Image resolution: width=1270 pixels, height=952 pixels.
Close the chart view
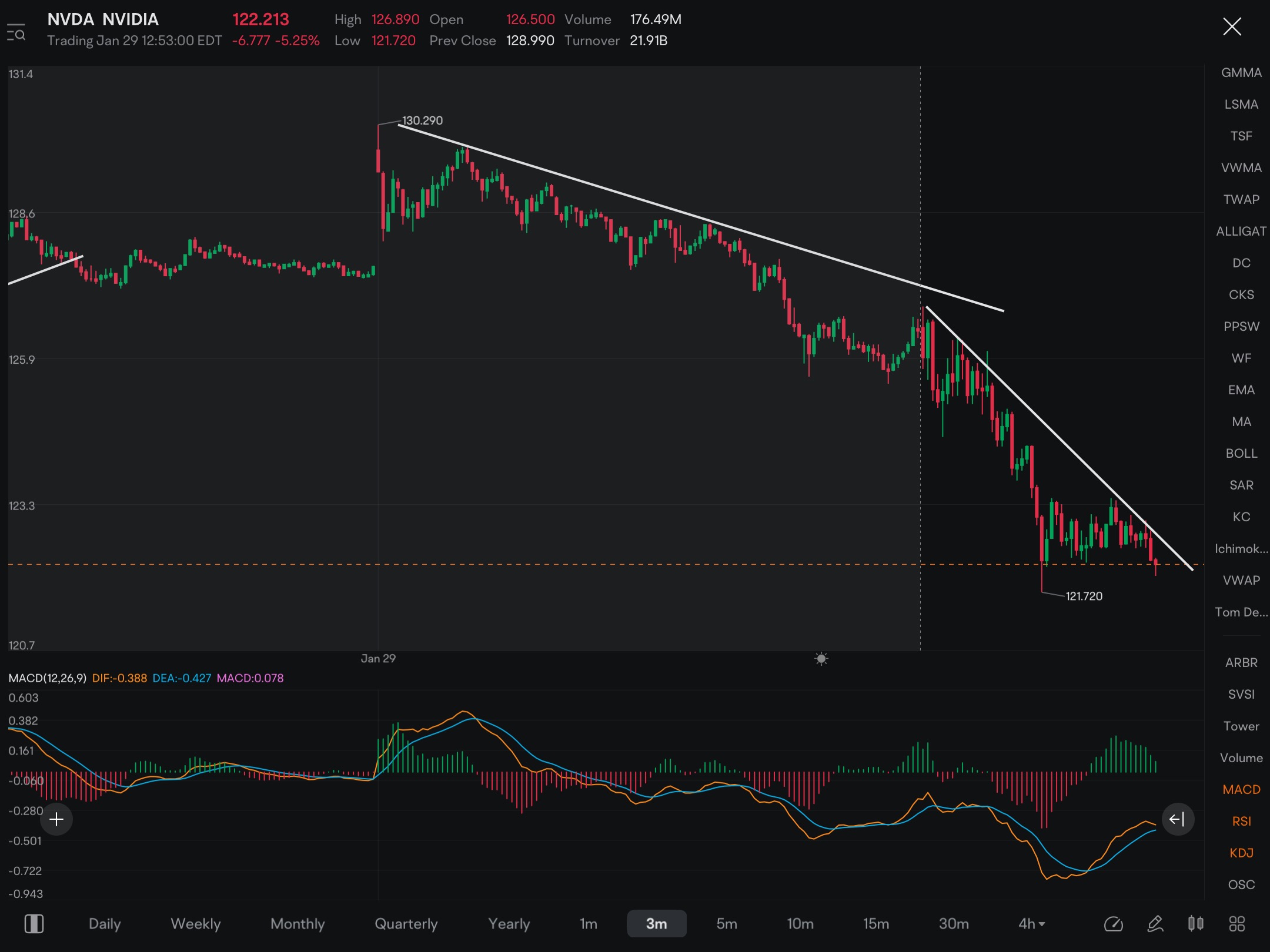tap(1232, 26)
